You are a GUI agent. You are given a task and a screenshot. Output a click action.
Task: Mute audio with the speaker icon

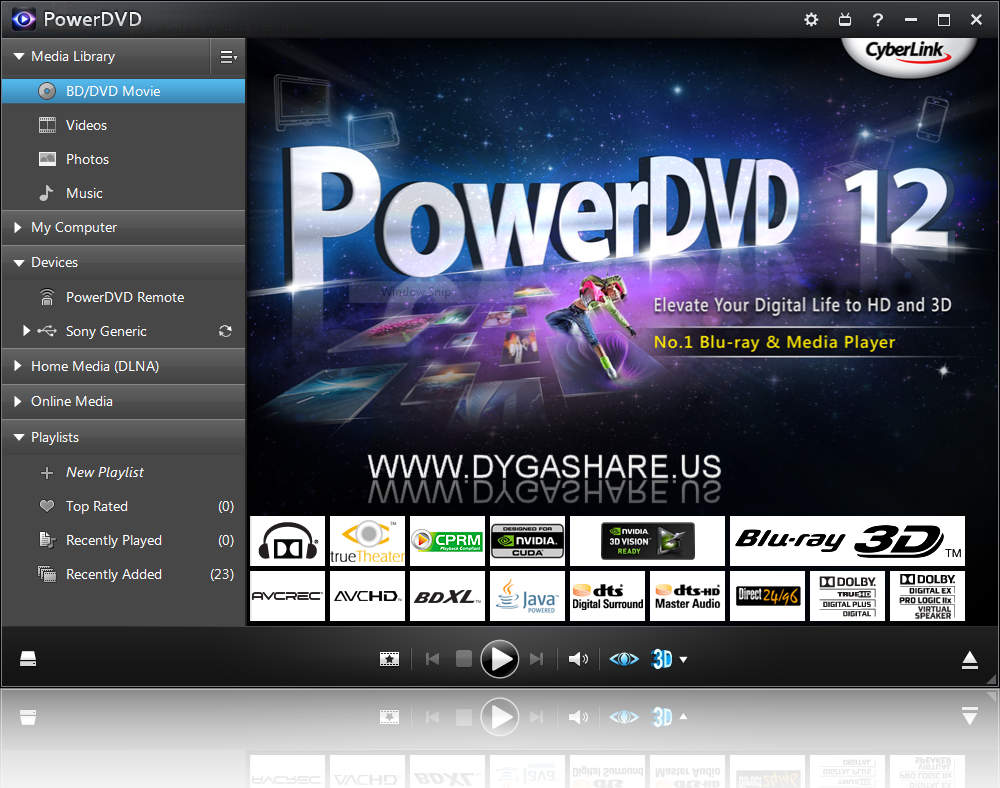578,659
